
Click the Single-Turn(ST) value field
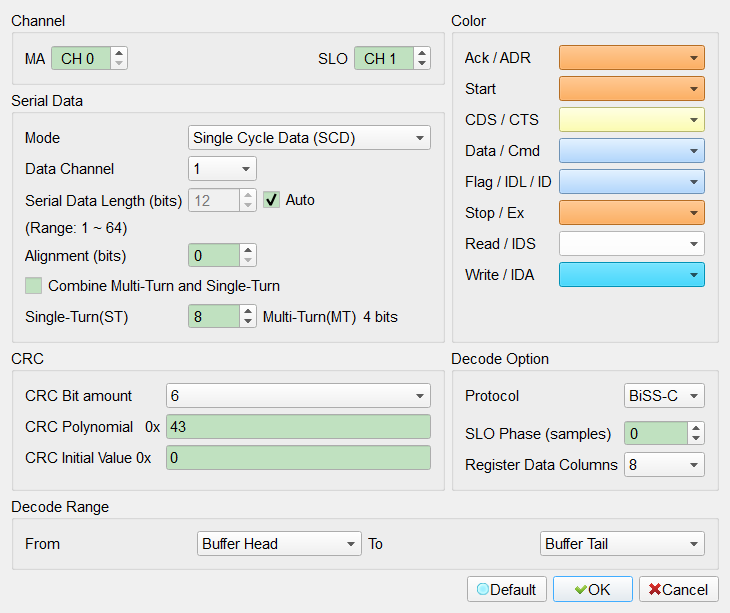tap(214, 317)
